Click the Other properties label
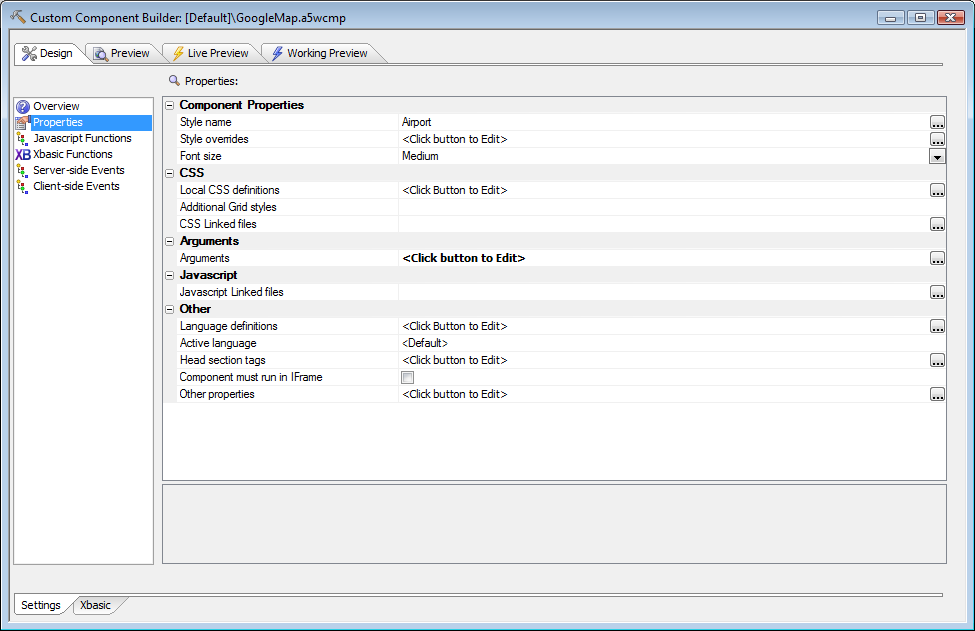Screen dimensions: 975x631 [x=217, y=394]
